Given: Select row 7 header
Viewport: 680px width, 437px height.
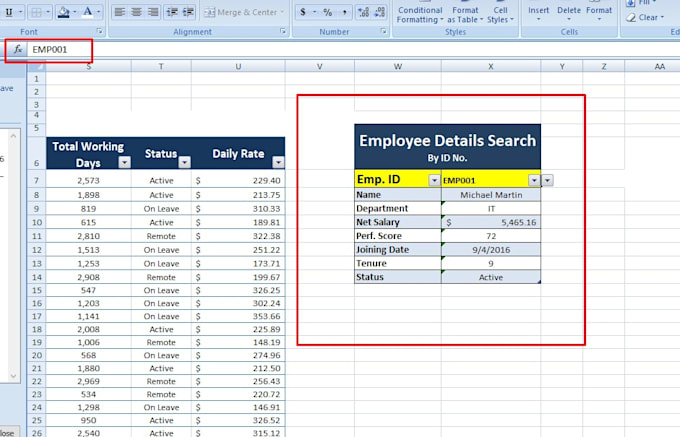Looking at the screenshot, I should click(x=36, y=180).
